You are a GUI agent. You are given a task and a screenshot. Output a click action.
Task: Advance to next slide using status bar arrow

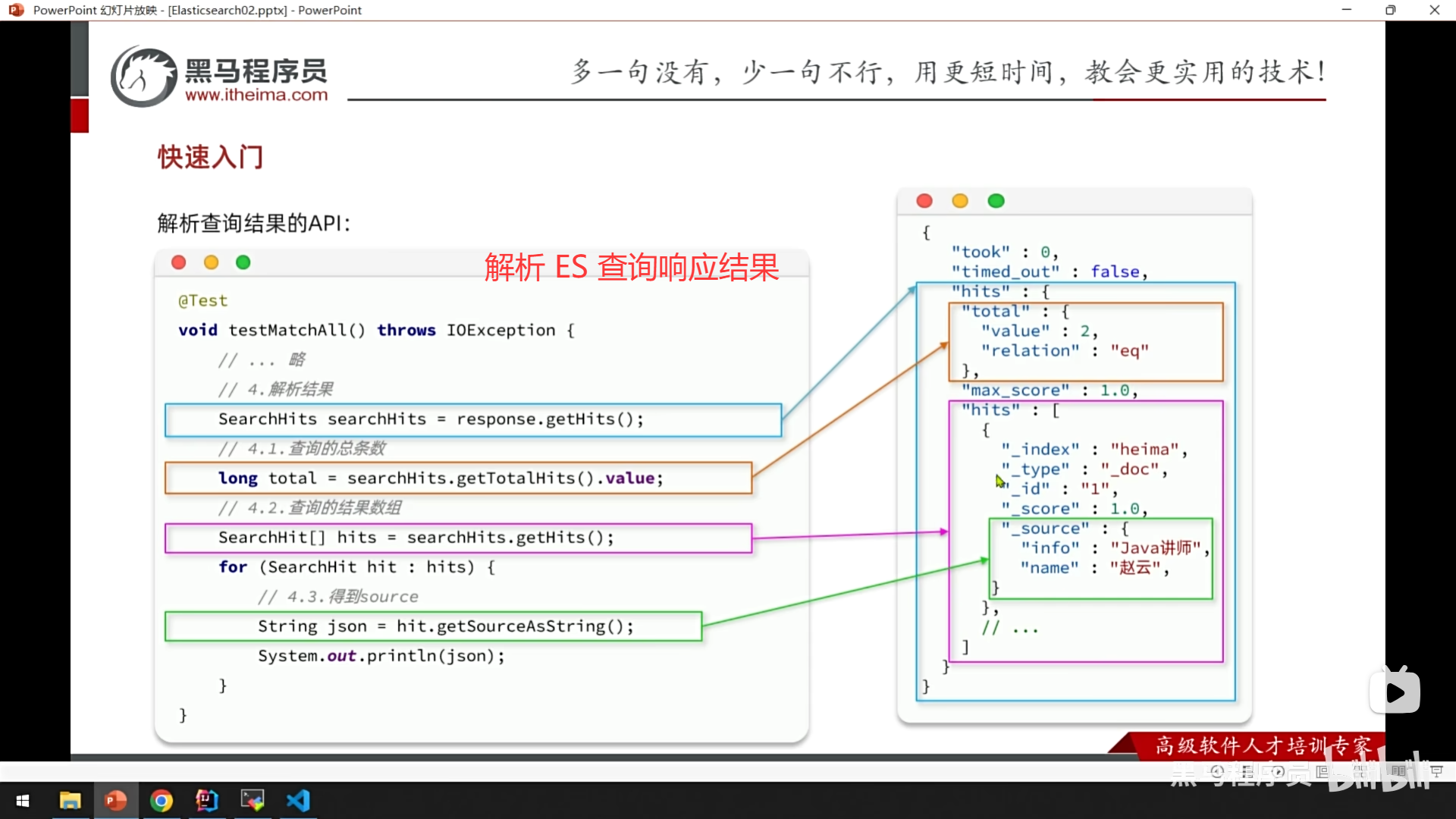click(1278, 771)
